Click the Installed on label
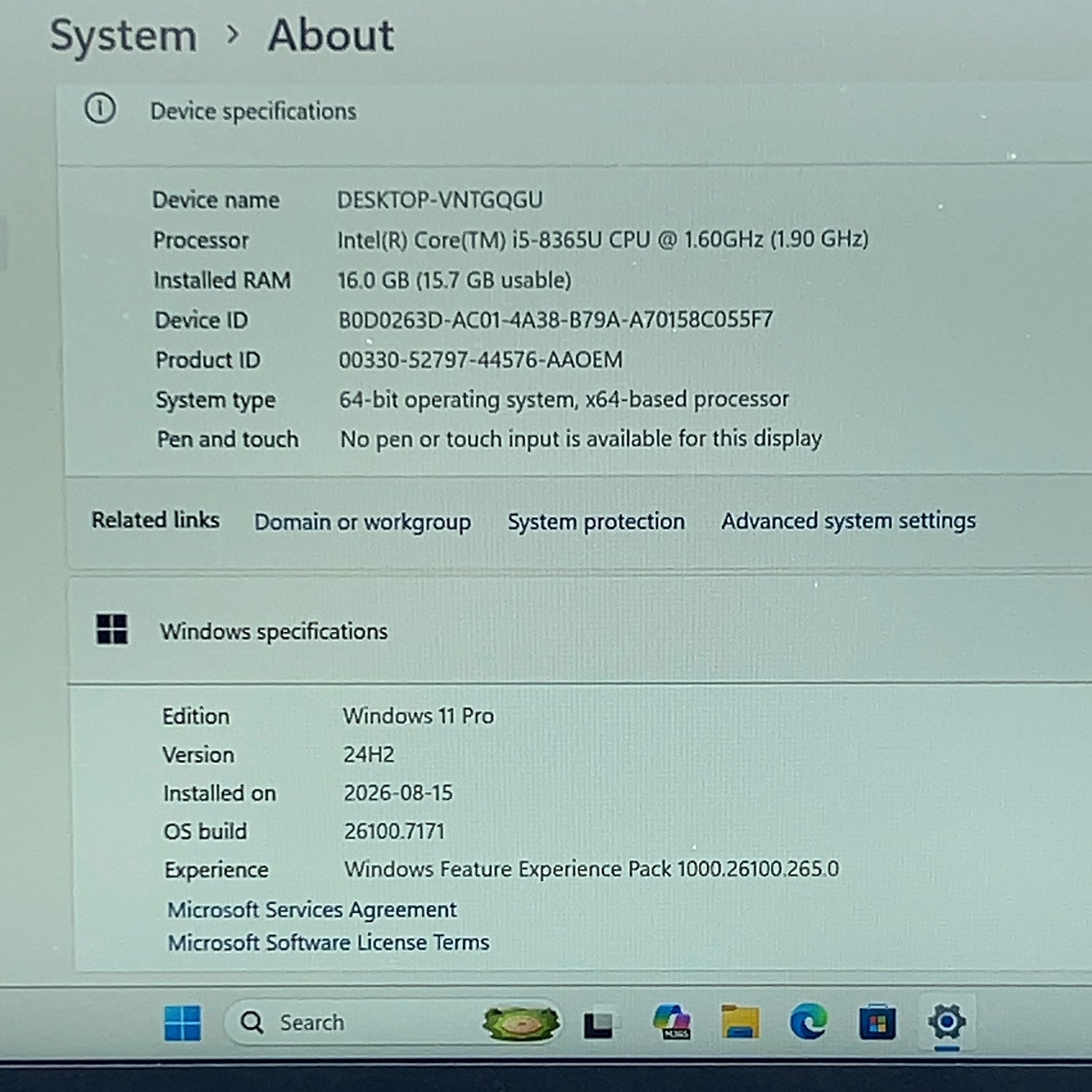 tap(220, 794)
